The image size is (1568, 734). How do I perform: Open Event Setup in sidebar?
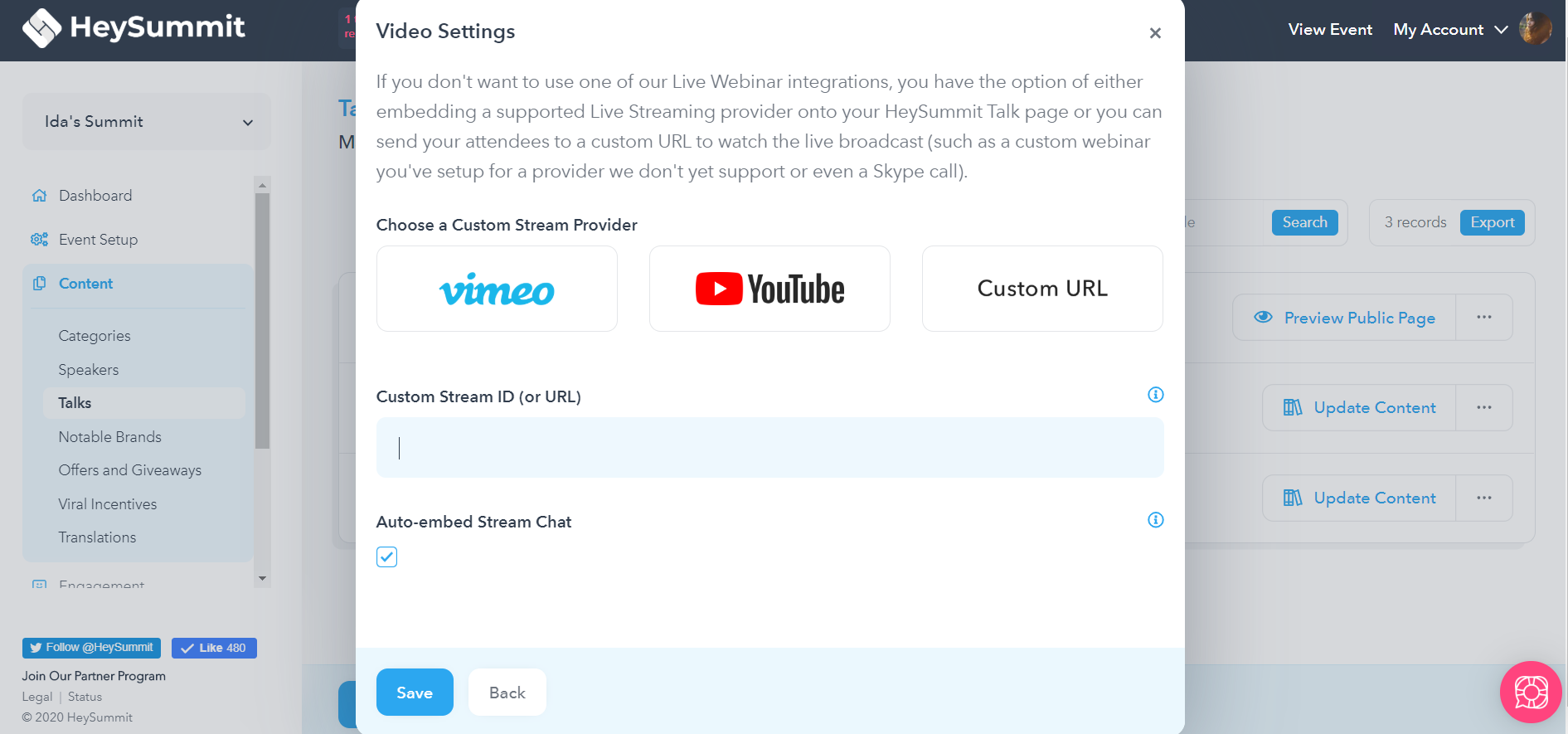coord(98,240)
